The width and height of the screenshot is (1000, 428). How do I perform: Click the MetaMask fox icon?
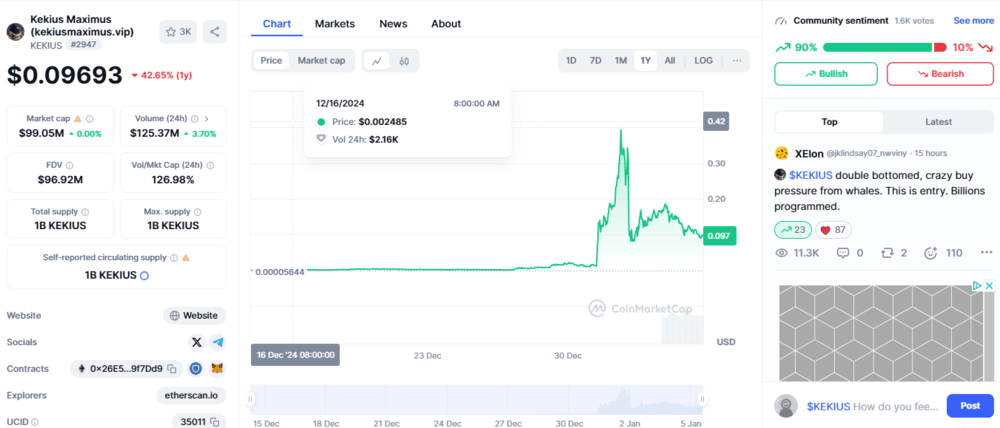[218, 369]
